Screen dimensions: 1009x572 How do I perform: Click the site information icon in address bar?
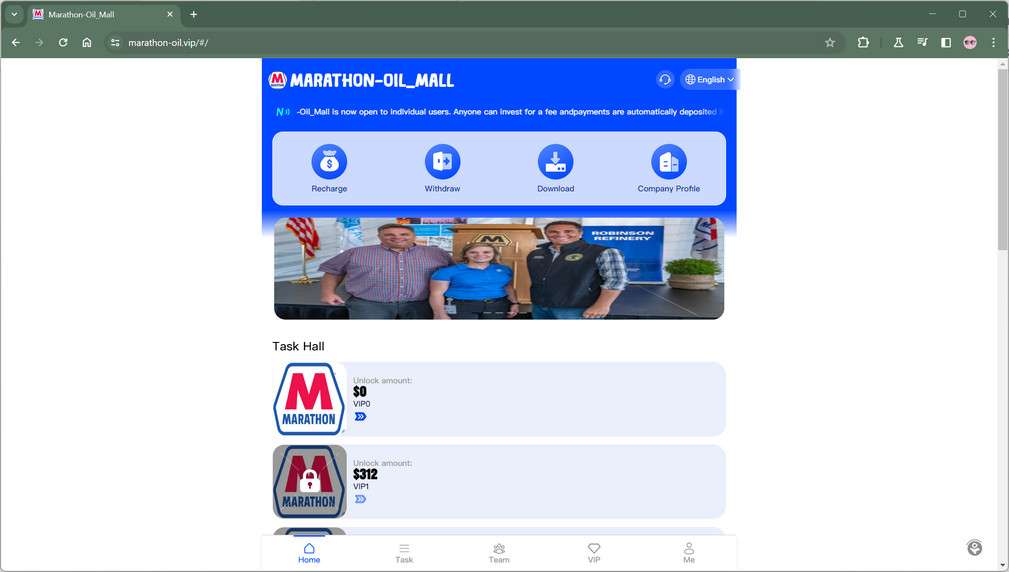115,42
